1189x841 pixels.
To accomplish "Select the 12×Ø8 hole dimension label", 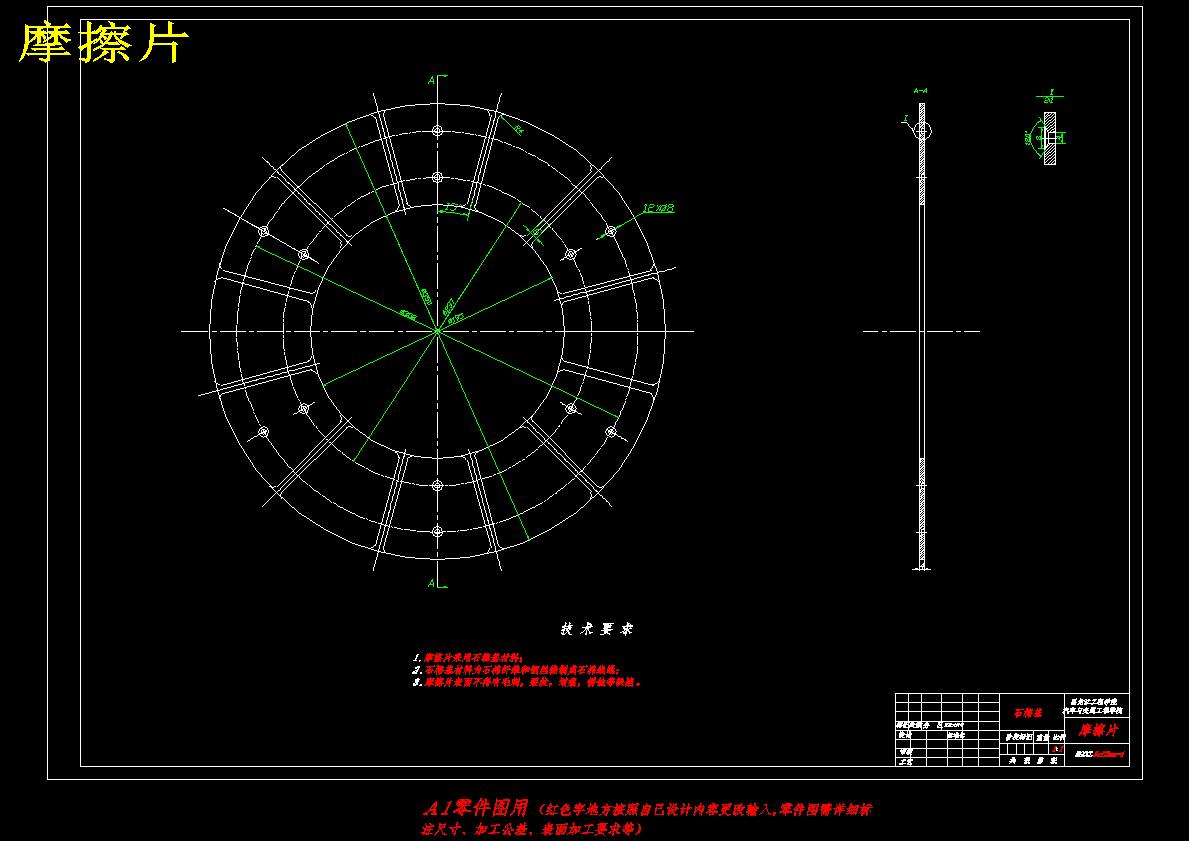I will point(658,208).
